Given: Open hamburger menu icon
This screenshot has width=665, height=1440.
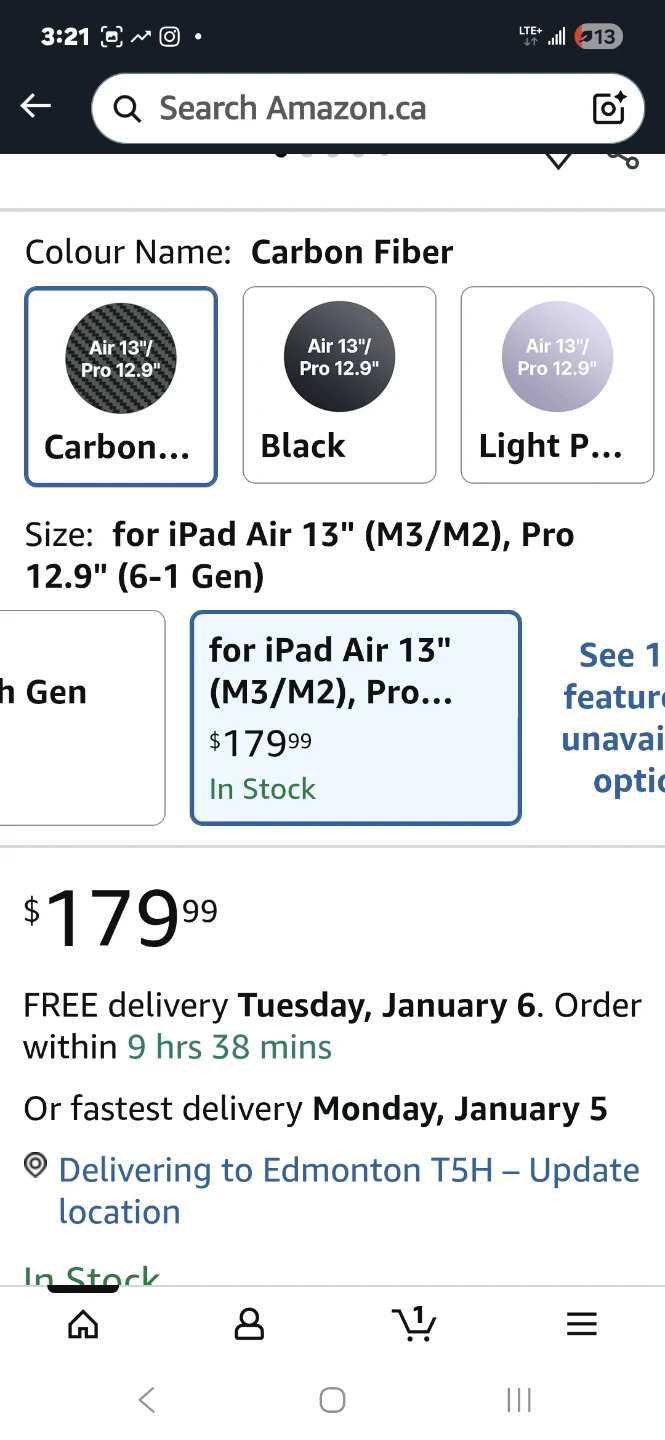Looking at the screenshot, I should tap(581, 1324).
